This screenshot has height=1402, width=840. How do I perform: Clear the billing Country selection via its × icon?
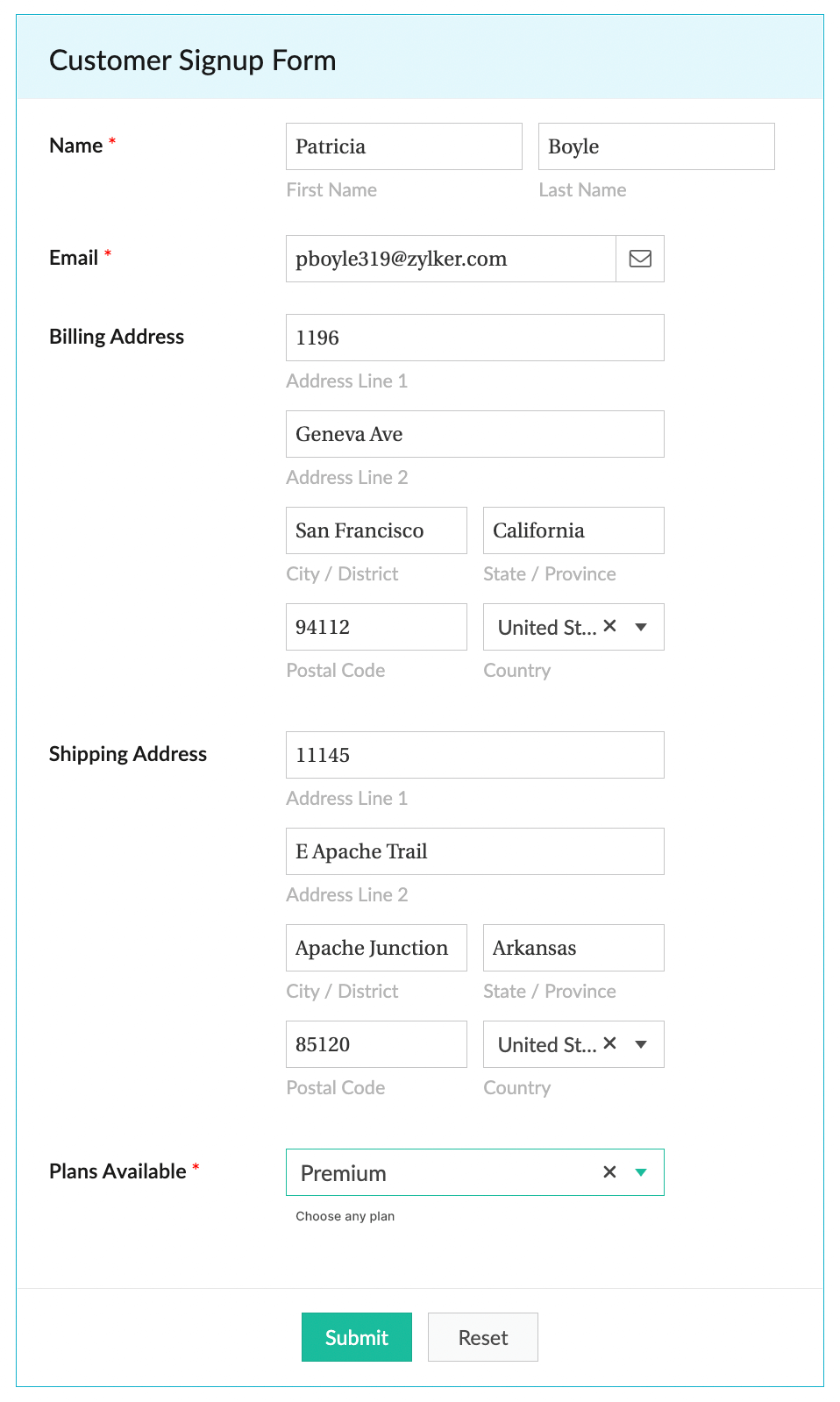609,626
